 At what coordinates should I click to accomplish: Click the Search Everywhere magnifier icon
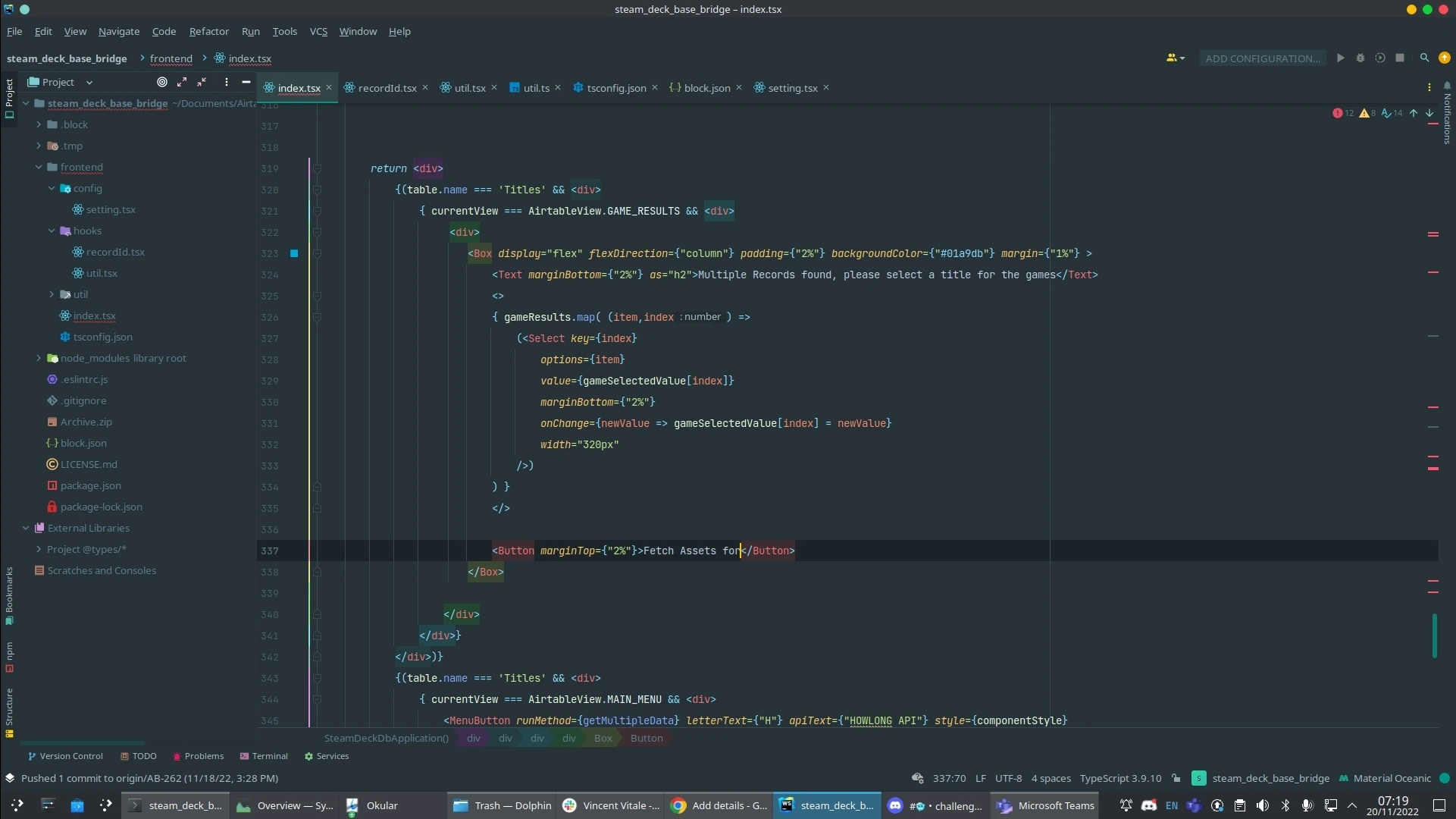[1424, 58]
